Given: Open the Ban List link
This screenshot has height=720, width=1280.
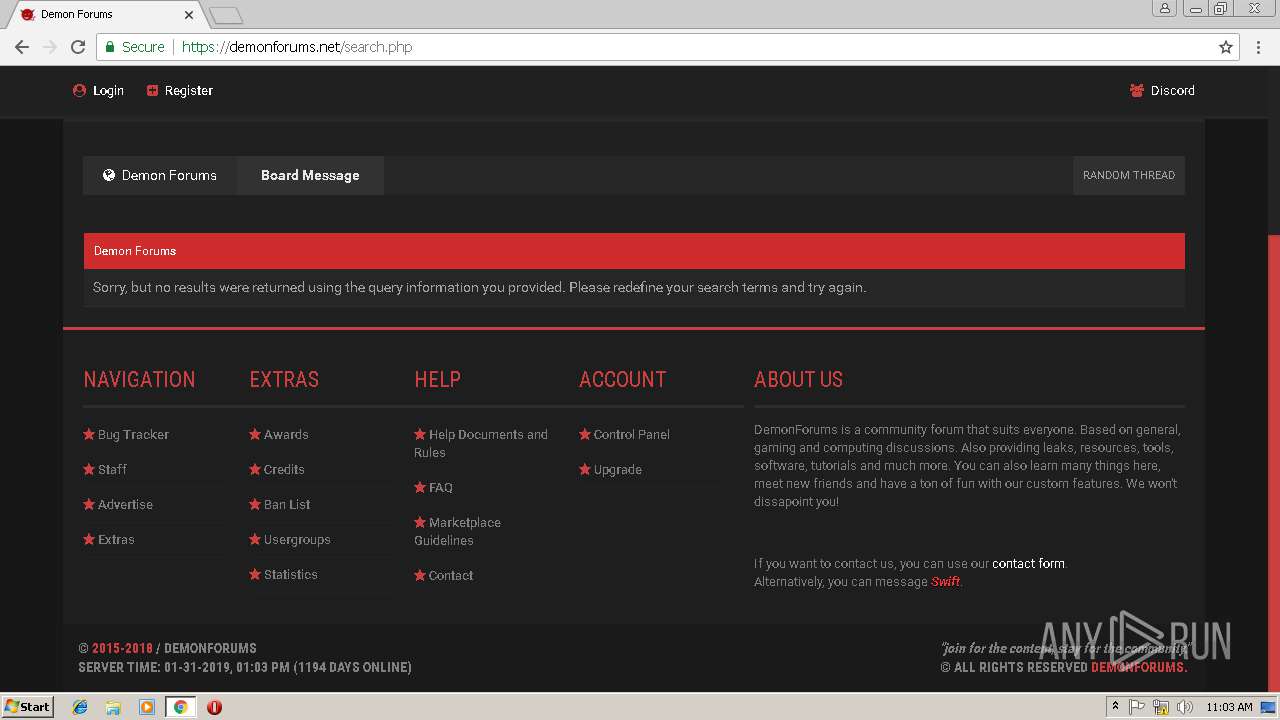Looking at the screenshot, I should (287, 504).
